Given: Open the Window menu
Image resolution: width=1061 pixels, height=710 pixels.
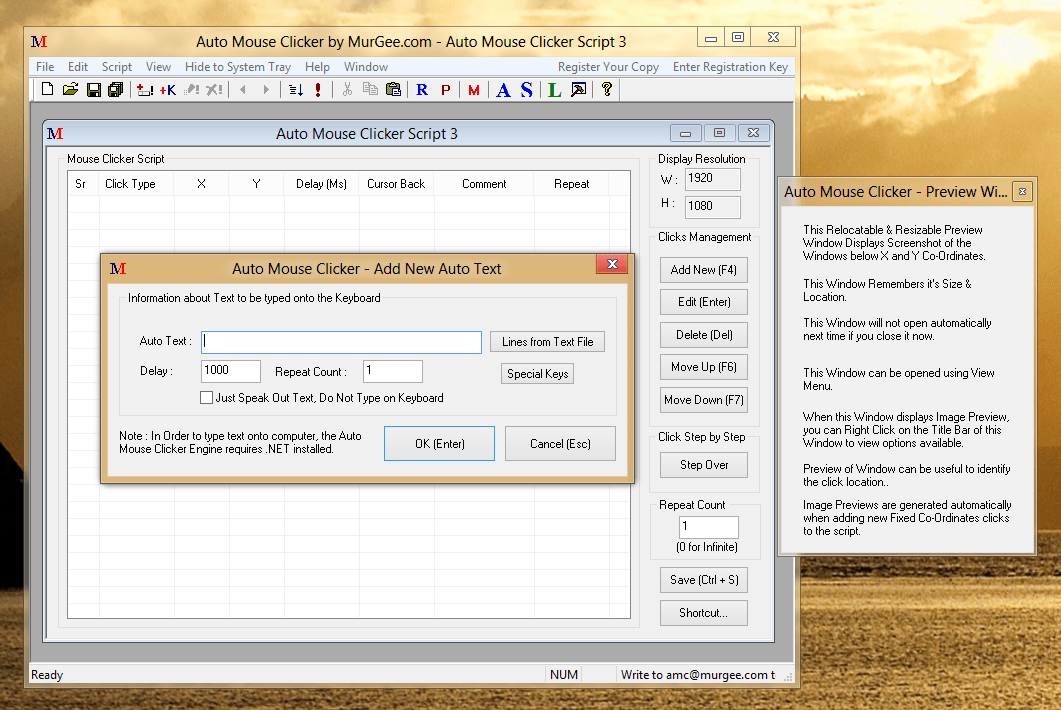Looking at the screenshot, I should (365, 66).
